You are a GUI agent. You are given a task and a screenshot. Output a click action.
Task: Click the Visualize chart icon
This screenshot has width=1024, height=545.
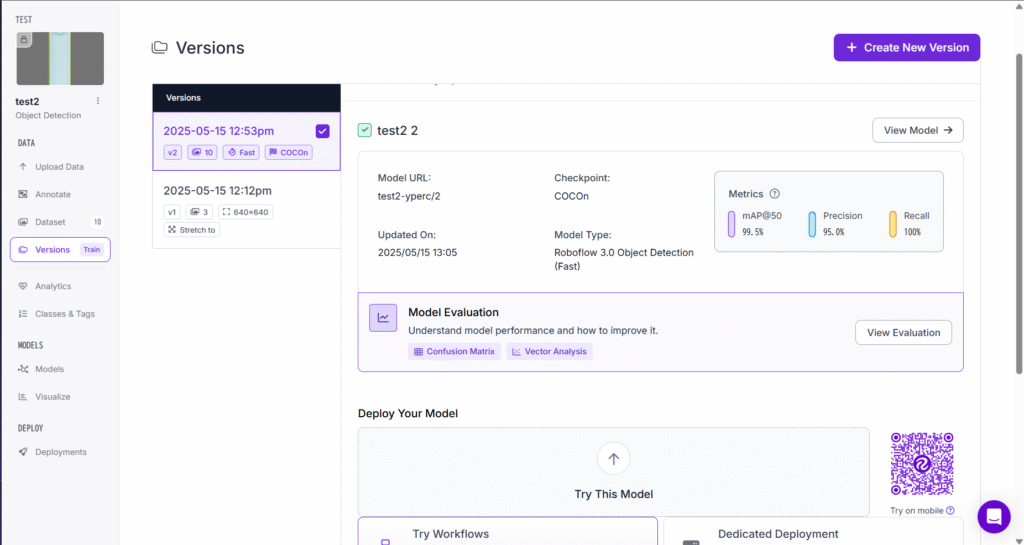click(23, 397)
